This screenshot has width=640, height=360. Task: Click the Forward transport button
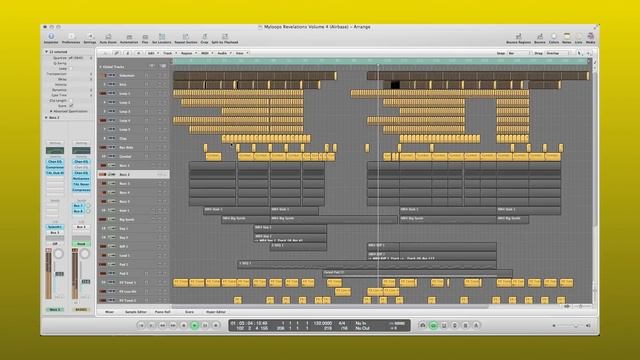(x=173, y=325)
